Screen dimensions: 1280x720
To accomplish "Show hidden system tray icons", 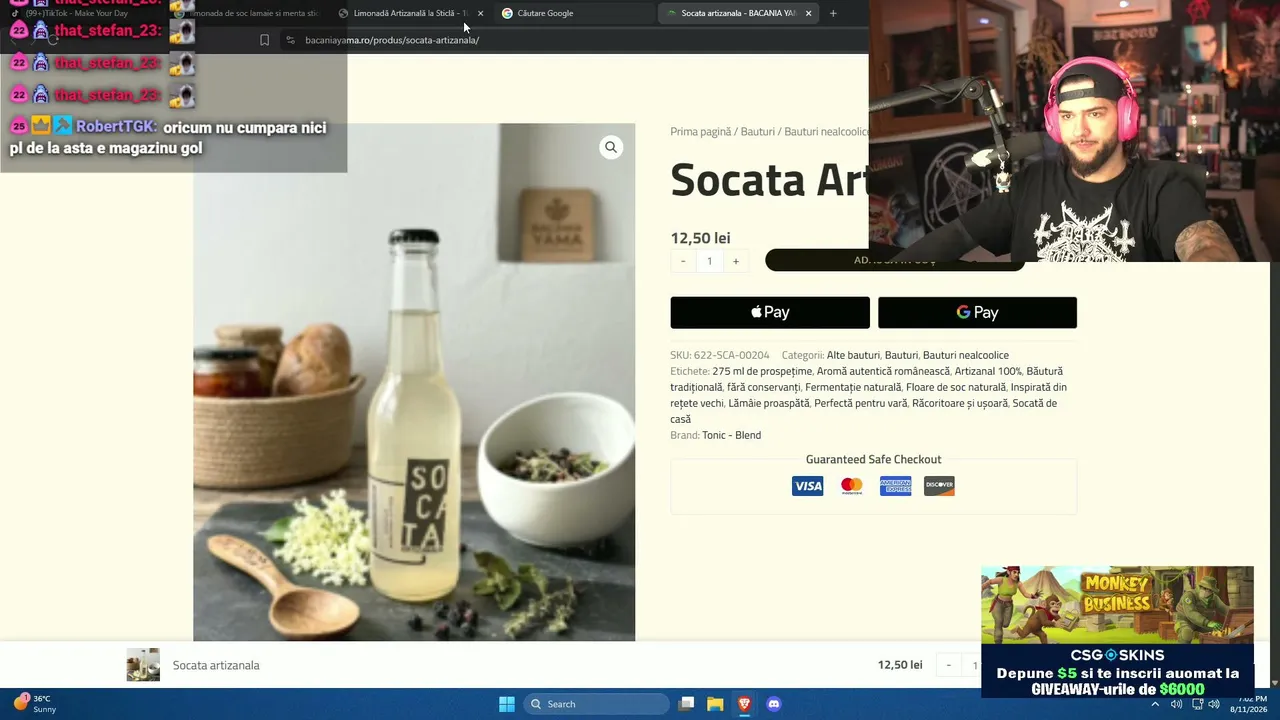I will 1155,704.
